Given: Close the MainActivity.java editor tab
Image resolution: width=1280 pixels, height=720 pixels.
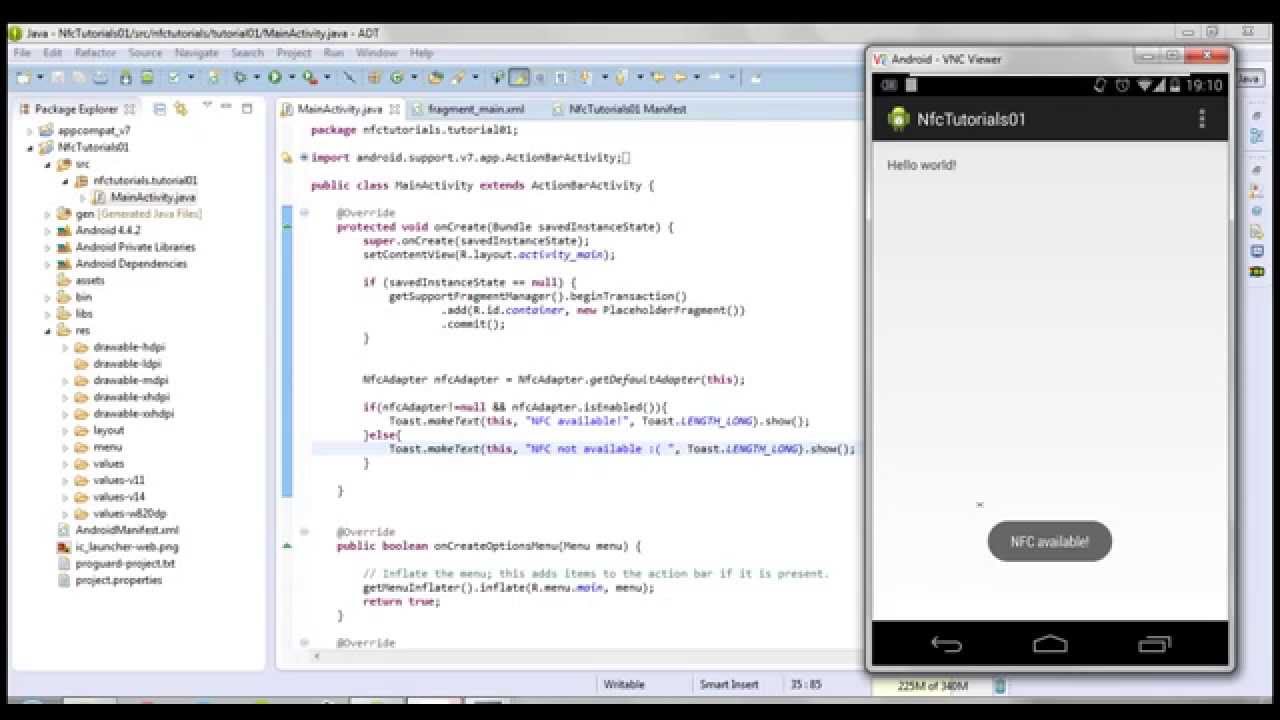Looking at the screenshot, I should coord(395,109).
